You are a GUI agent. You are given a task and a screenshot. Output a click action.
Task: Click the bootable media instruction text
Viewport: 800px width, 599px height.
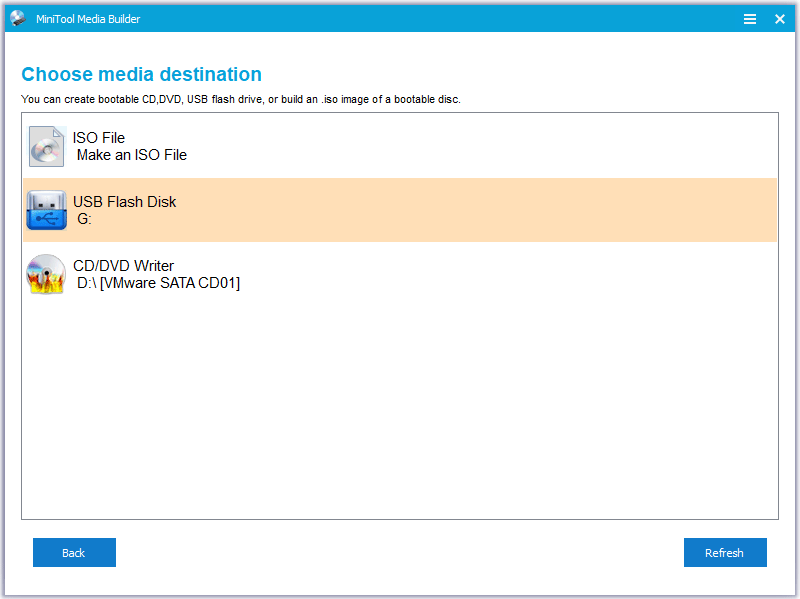(x=240, y=100)
